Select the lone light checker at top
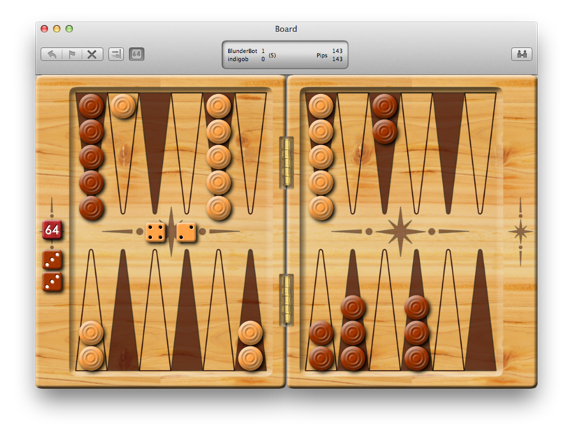The image size is (573, 438). pos(123,106)
